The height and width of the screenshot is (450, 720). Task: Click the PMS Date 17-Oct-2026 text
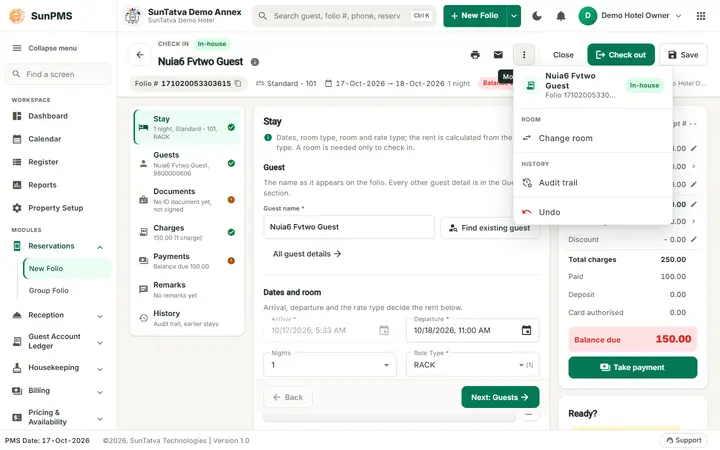point(47,440)
